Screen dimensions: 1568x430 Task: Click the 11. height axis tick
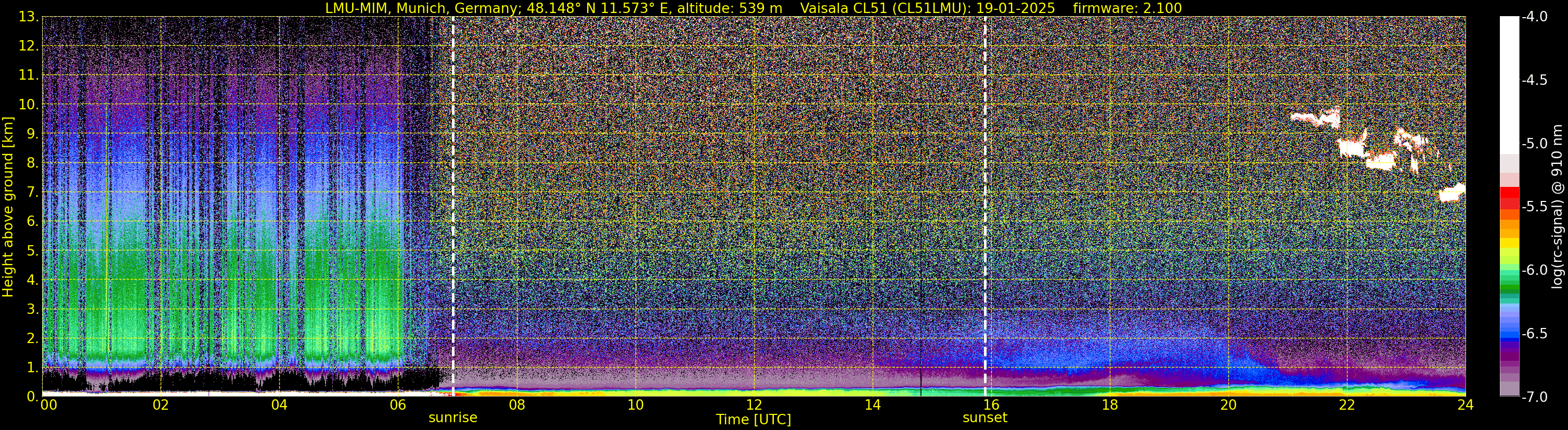pos(29,75)
